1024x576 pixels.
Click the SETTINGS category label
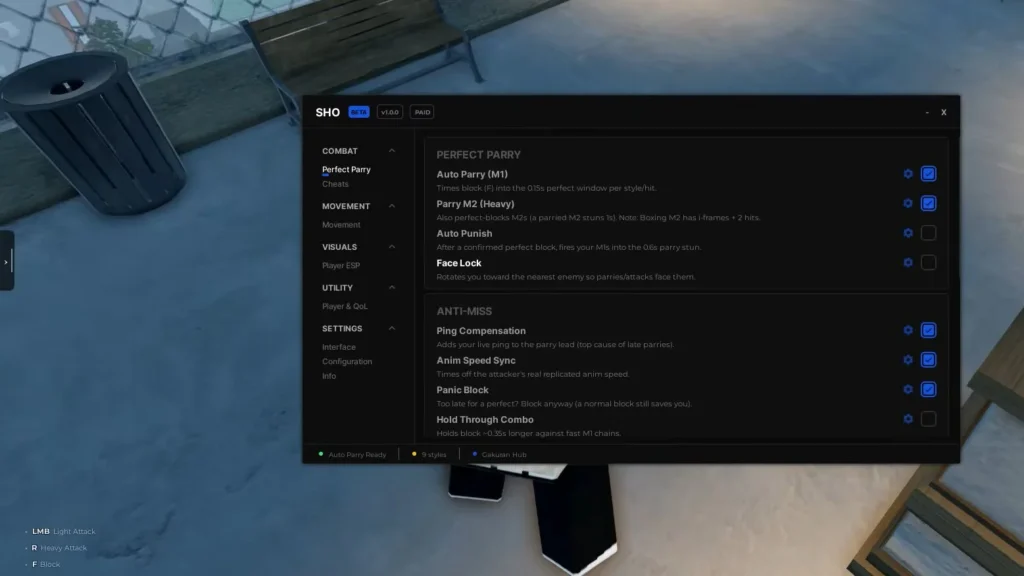coord(342,328)
